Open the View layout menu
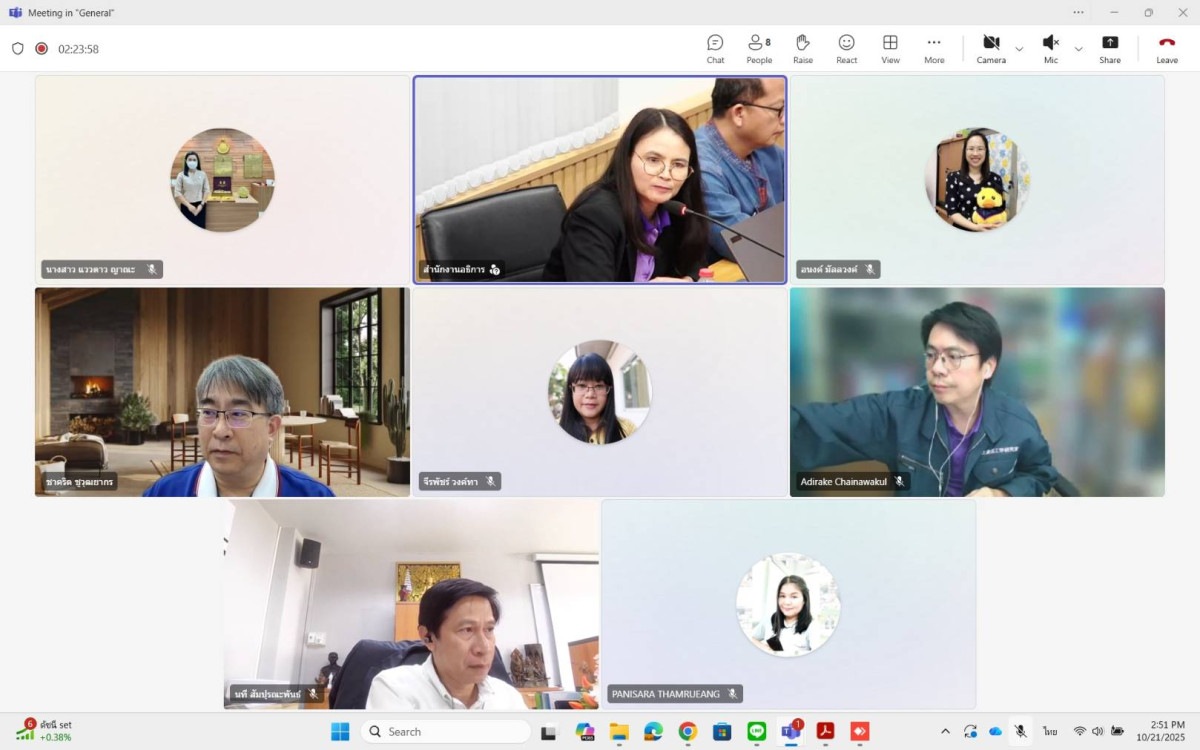Screen dimensions: 1200x750 (890, 48)
